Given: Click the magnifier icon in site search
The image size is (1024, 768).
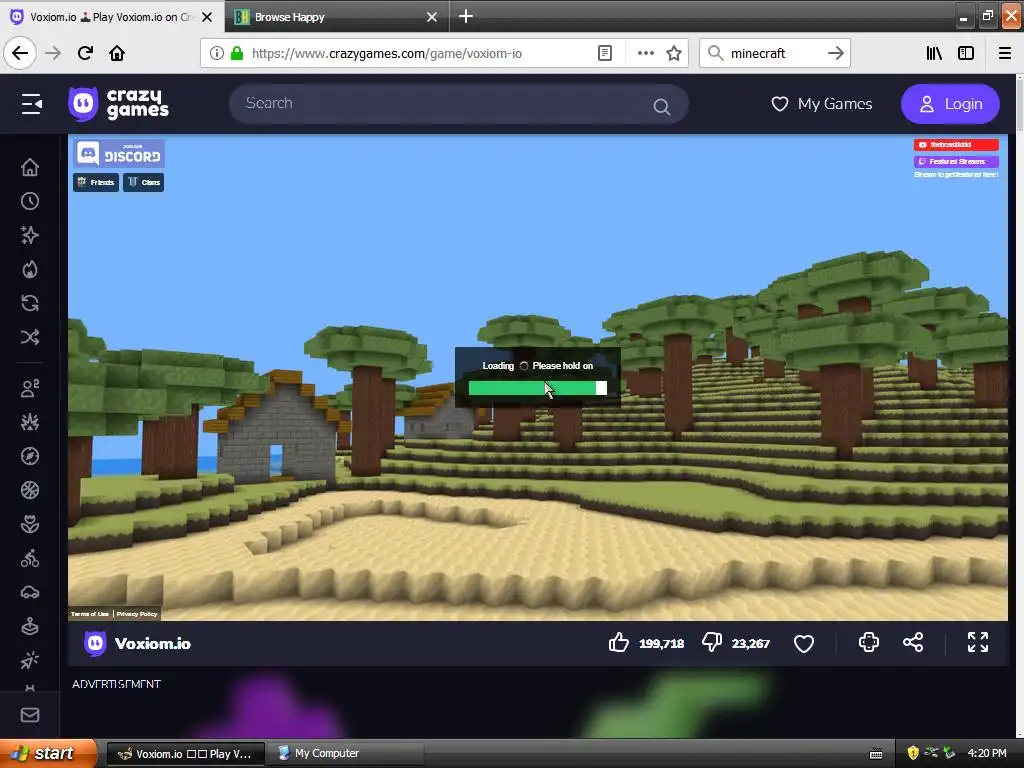Looking at the screenshot, I should 662,106.
